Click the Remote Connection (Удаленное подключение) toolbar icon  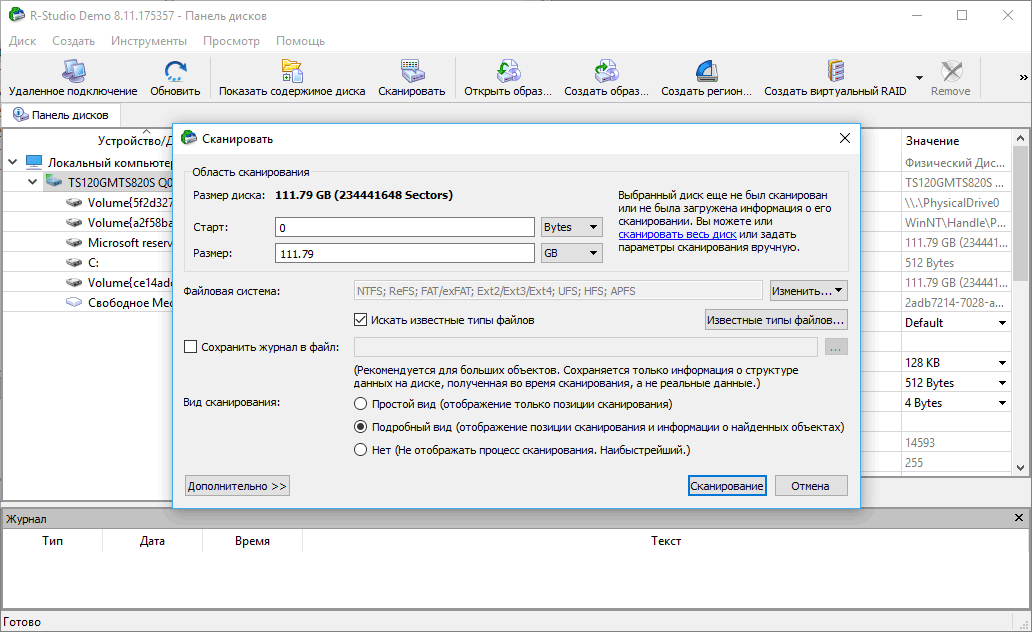coord(73,70)
